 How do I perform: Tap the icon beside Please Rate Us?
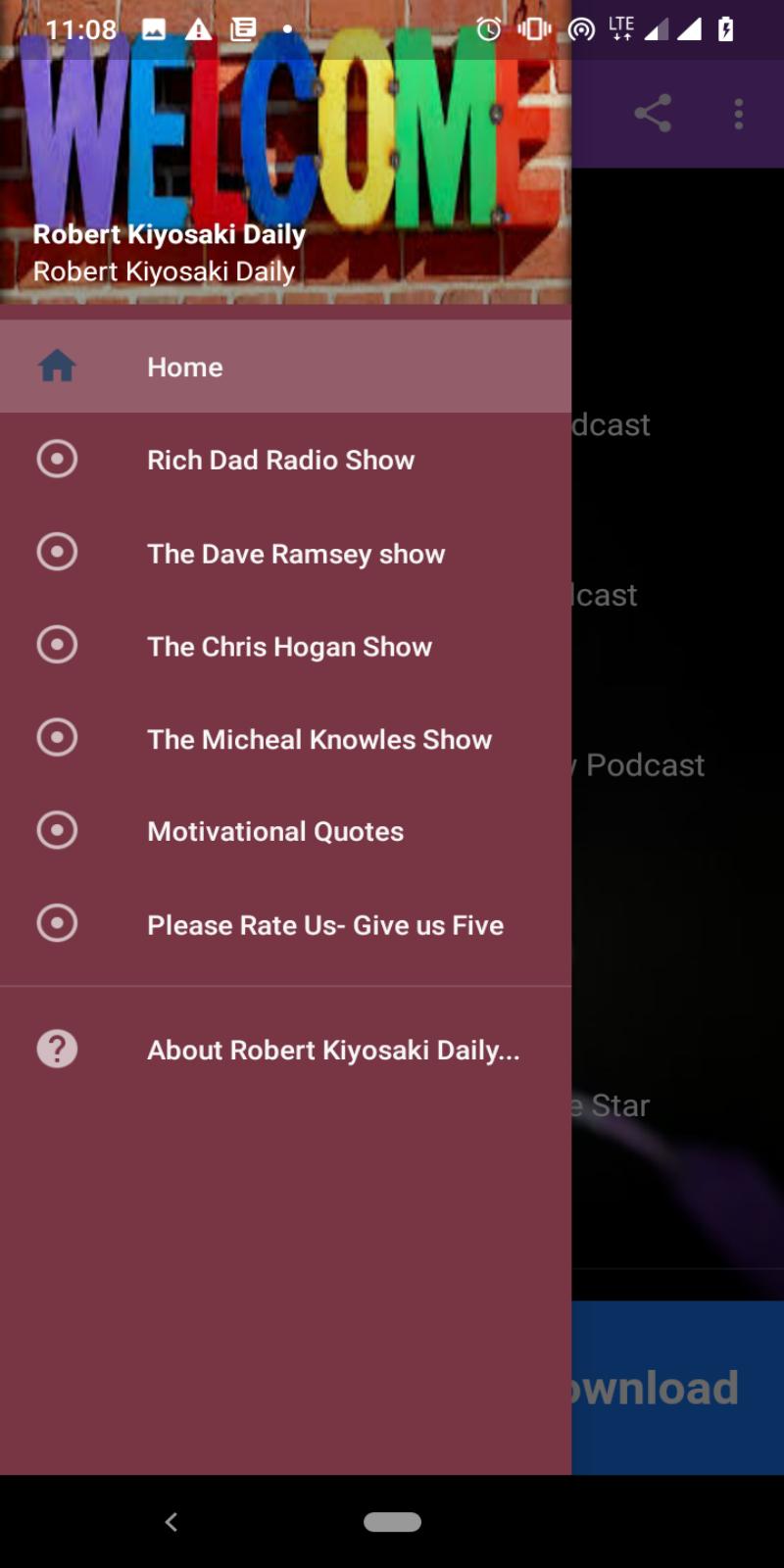pyautogui.click(x=57, y=923)
